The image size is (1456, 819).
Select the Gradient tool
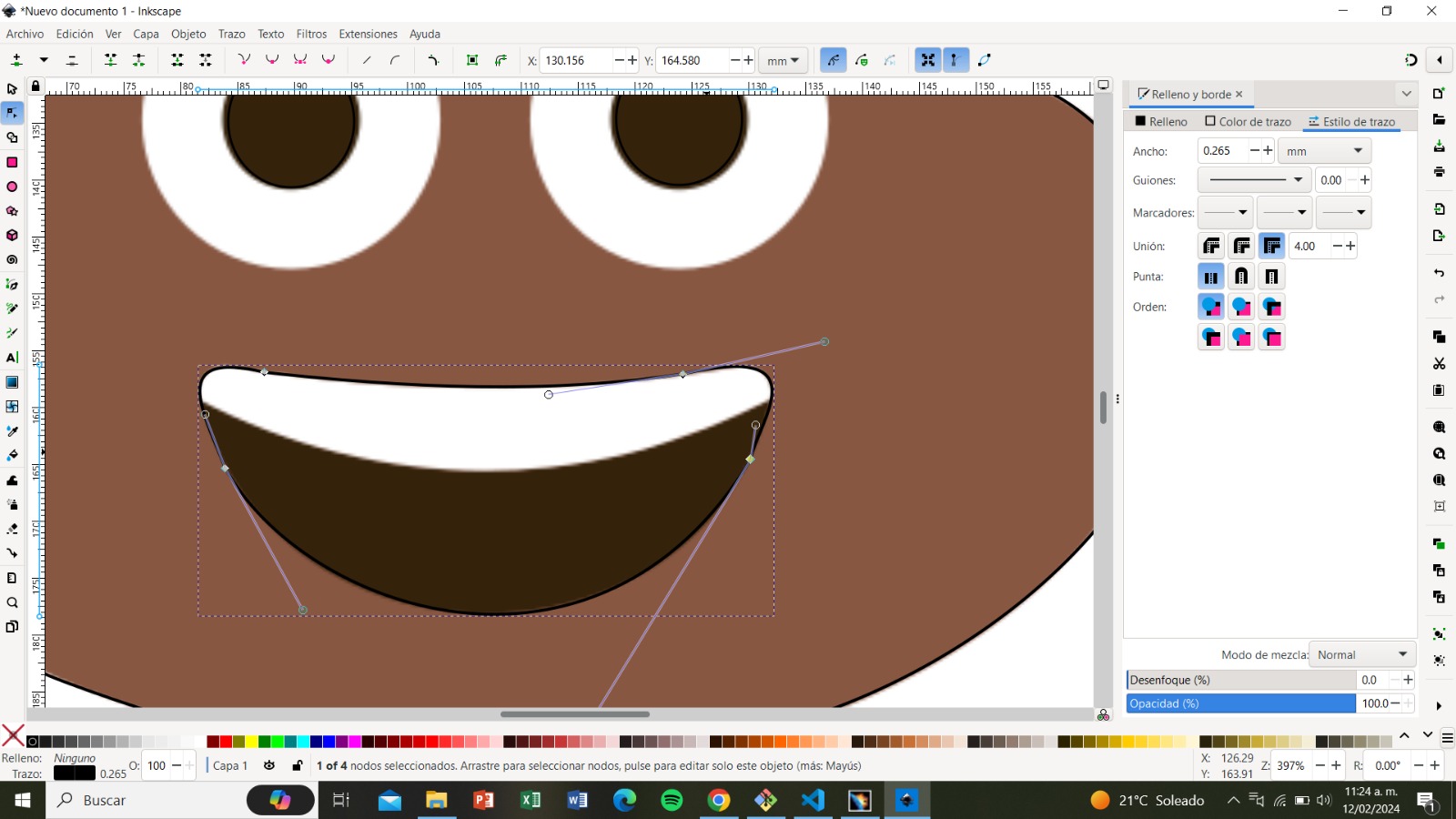coord(12,382)
